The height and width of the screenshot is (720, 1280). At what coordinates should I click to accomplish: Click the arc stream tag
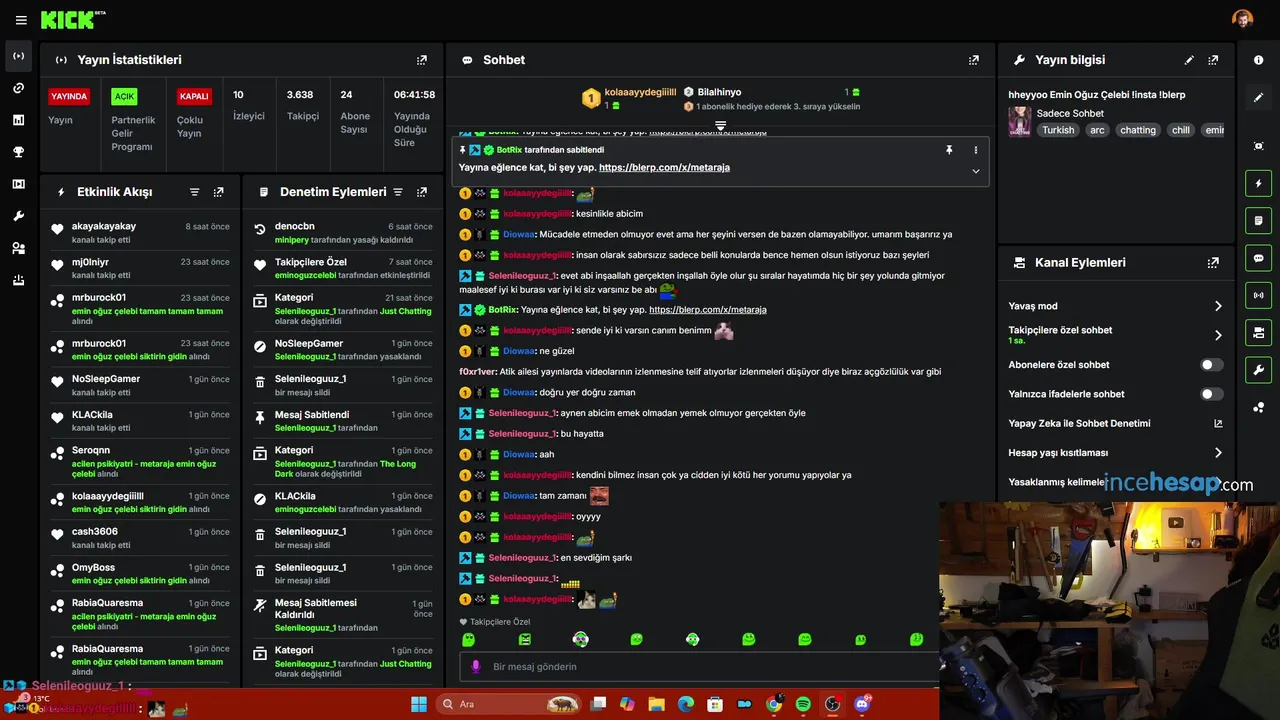pyautogui.click(x=1097, y=130)
